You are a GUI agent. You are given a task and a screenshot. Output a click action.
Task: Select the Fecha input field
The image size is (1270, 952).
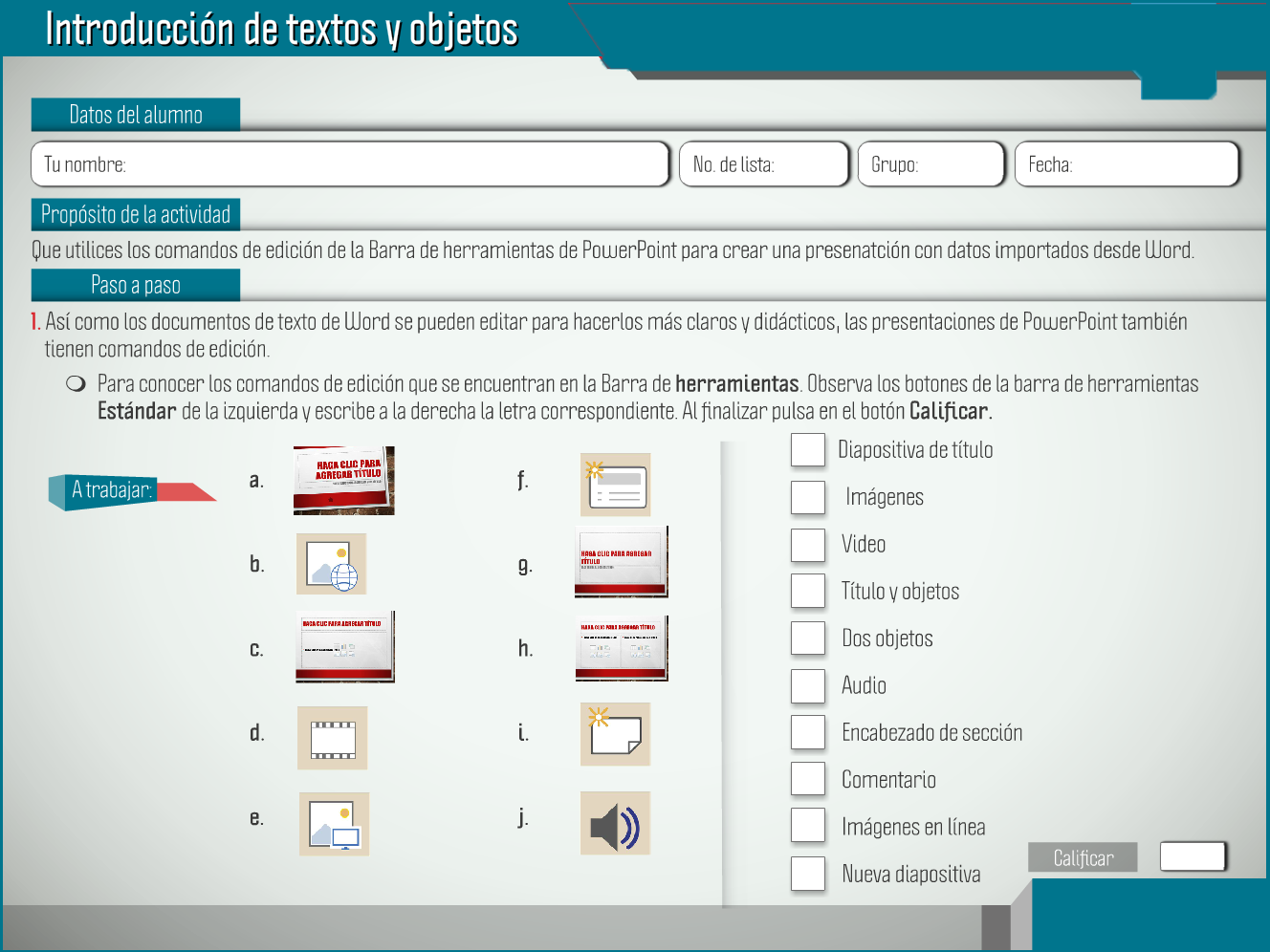pos(1127,164)
